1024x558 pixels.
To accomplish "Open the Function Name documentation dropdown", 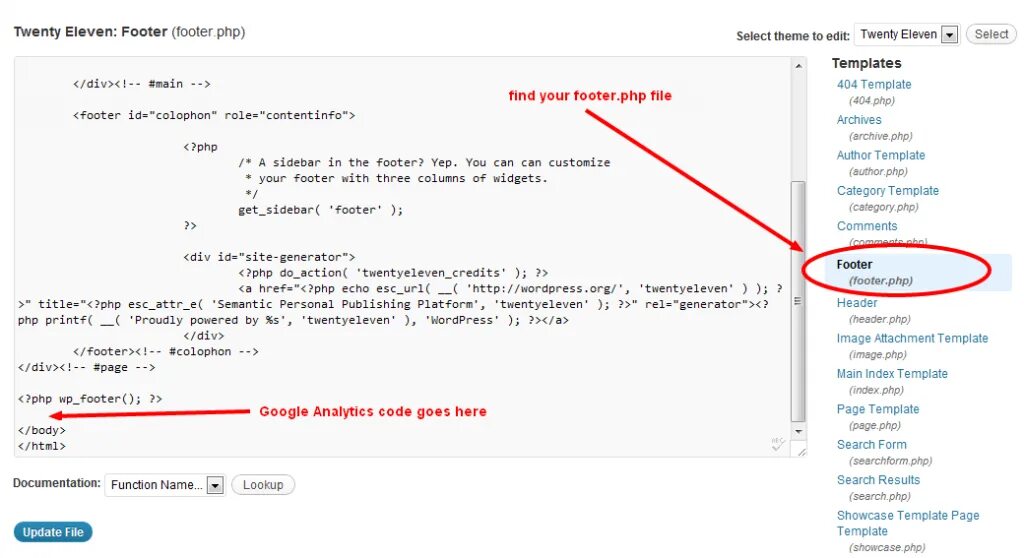I will click(x=165, y=485).
